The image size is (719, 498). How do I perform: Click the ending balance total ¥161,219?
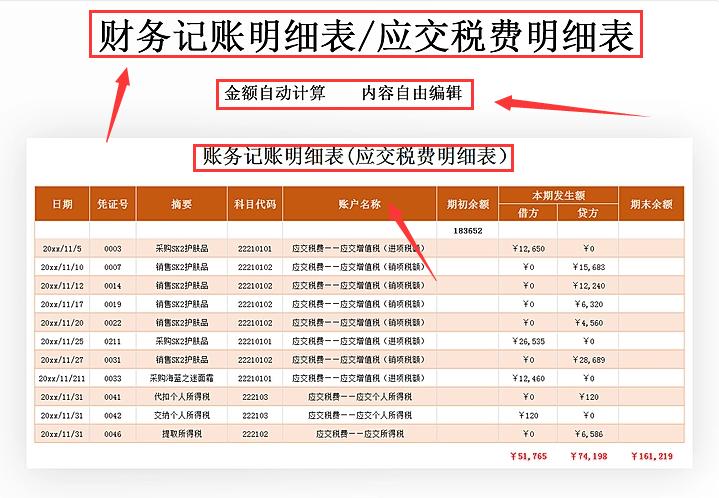click(x=652, y=456)
